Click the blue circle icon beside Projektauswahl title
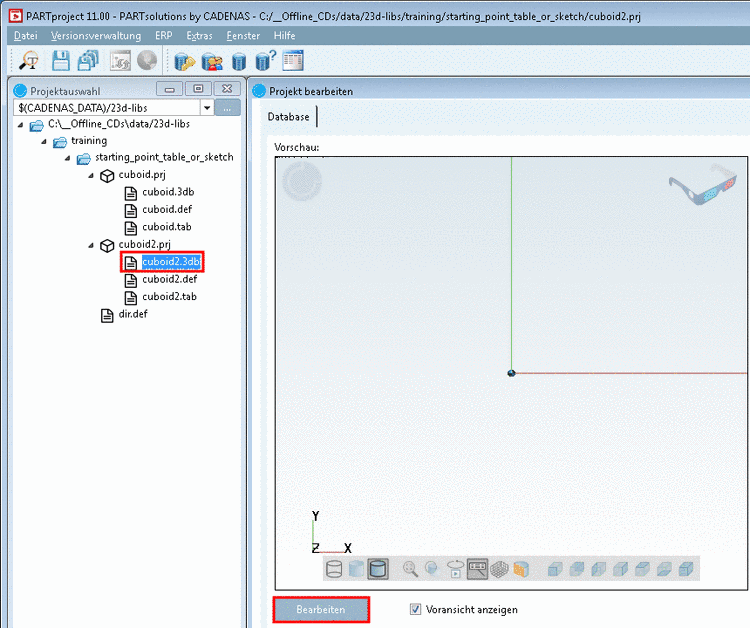The height and width of the screenshot is (628, 750). tap(20, 90)
